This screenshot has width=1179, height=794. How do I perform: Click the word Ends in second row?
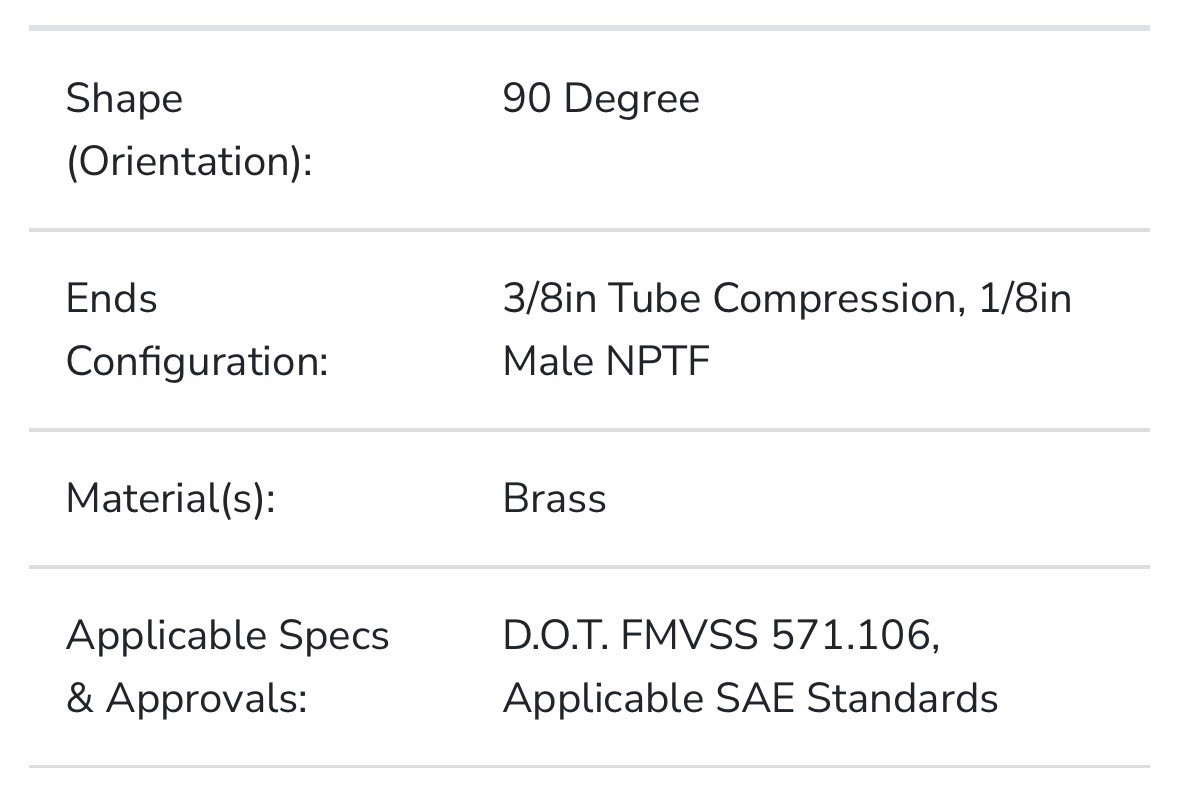click(111, 299)
